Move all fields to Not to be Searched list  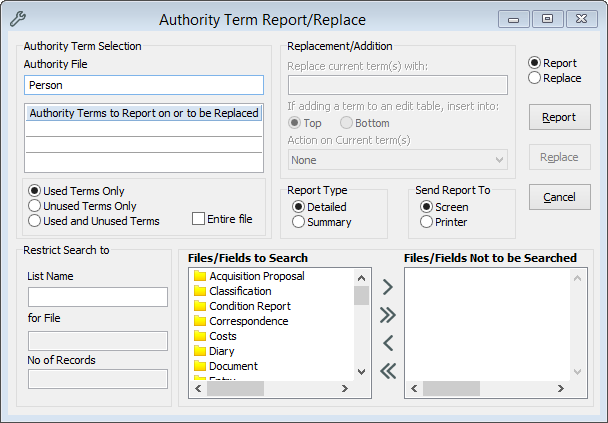(388, 315)
